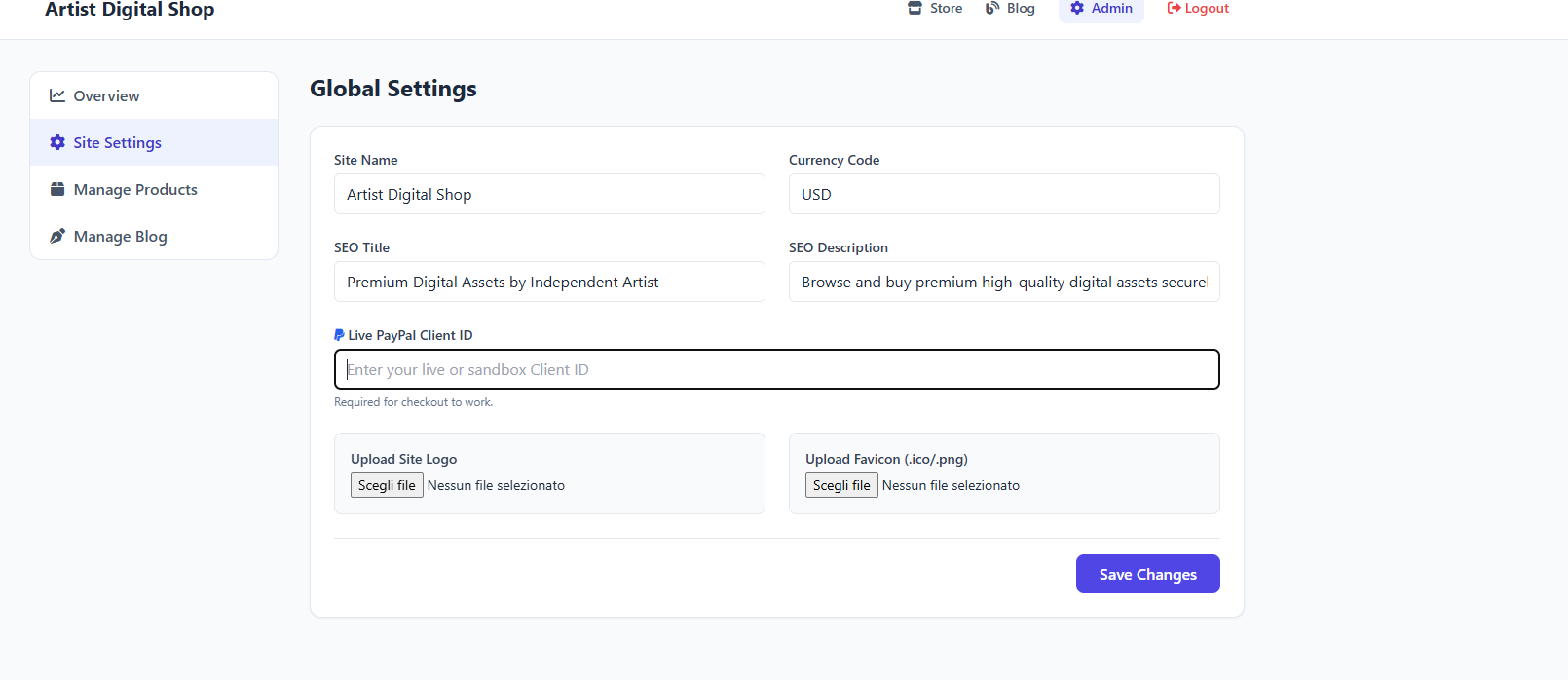Choose a file for Upload Favicon
The image size is (1568, 680).
841,485
